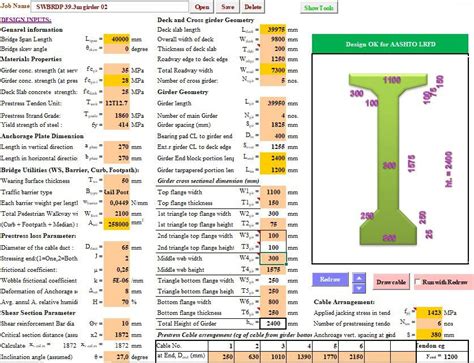The image size is (474, 363).
Task: Select Cable No. 1 end value 250
Action: 221,357
